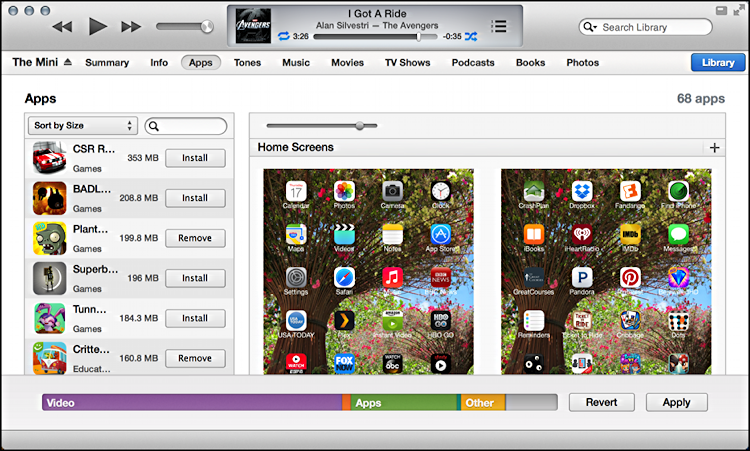Open the Up Next list icon

(498, 26)
